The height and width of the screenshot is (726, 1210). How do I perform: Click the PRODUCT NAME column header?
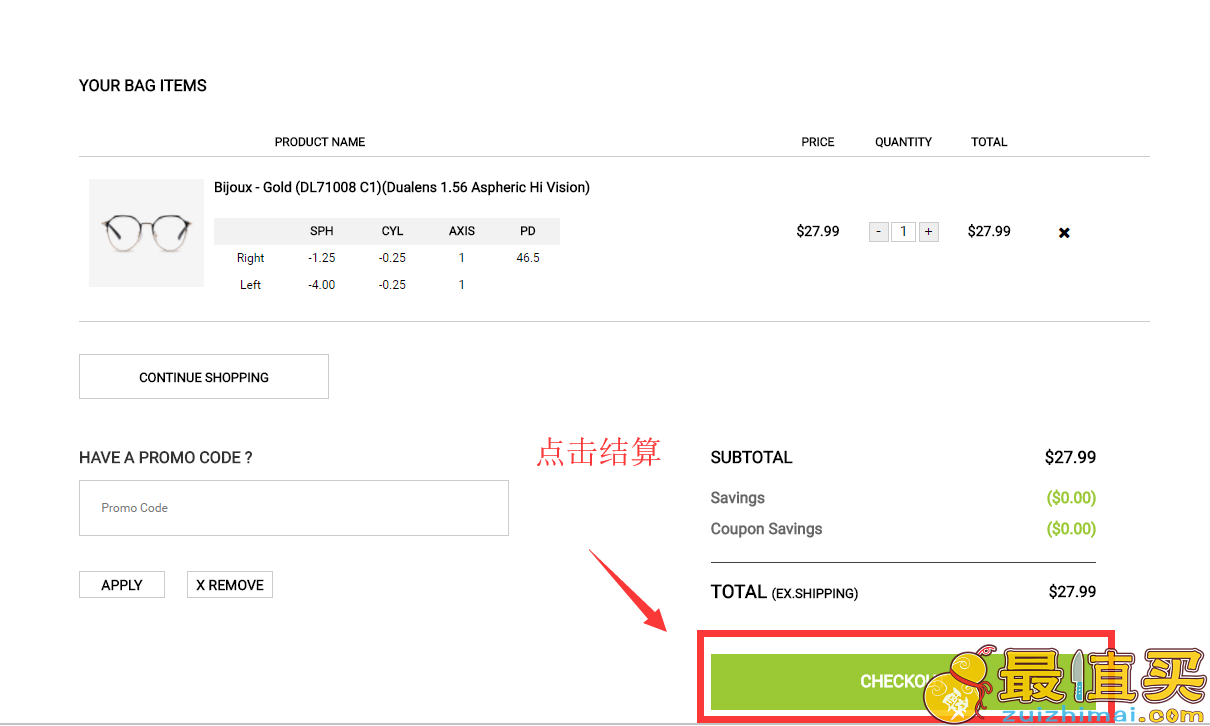tap(320, 142)
